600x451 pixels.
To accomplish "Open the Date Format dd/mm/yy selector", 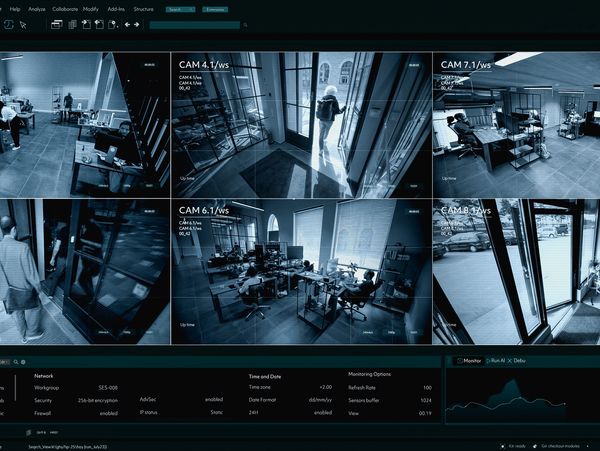I will [x=321, y=399].
